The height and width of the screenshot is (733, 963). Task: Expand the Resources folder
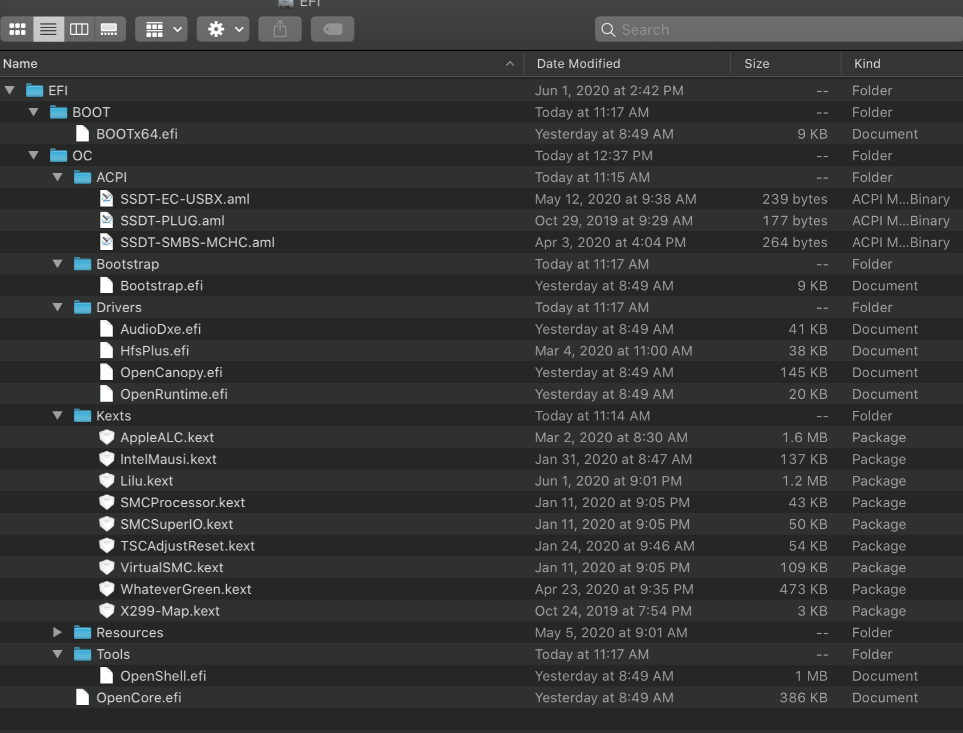(x=58, y=632)
